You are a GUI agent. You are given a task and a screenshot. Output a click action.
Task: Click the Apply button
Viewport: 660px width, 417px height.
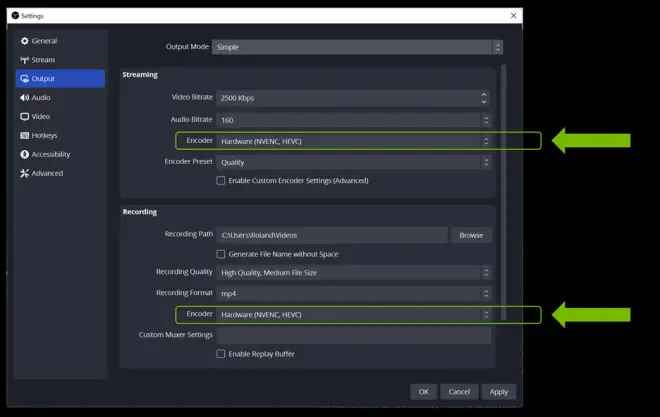(499, 392)
